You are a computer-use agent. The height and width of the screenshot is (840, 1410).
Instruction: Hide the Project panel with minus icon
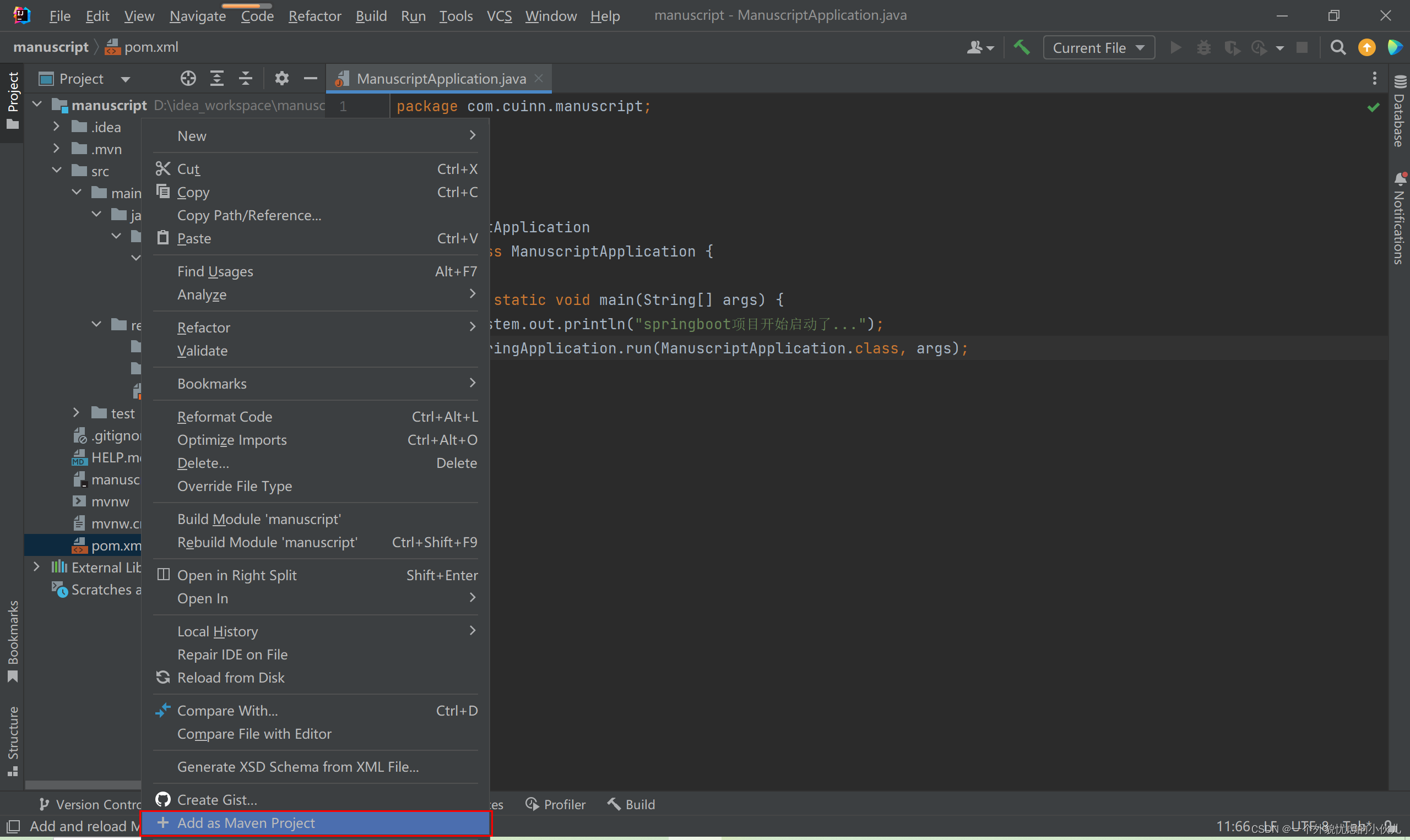pos(310,79)
